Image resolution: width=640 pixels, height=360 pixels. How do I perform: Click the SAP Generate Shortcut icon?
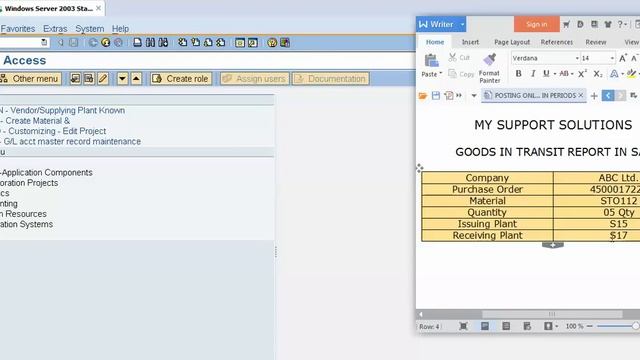253,42
